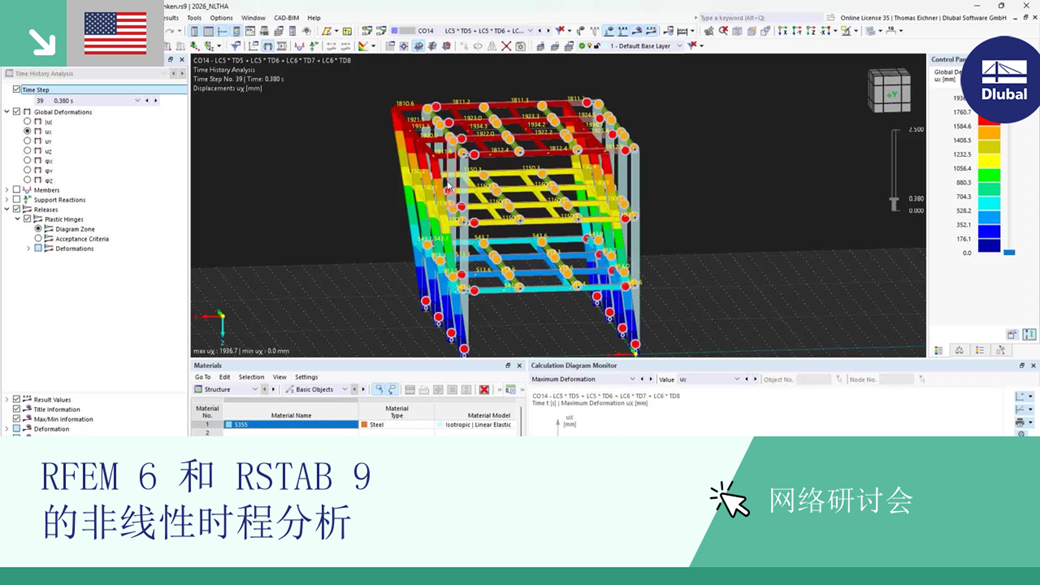
Task: Close the Materials panel
Action: click(x=519, y=365)
